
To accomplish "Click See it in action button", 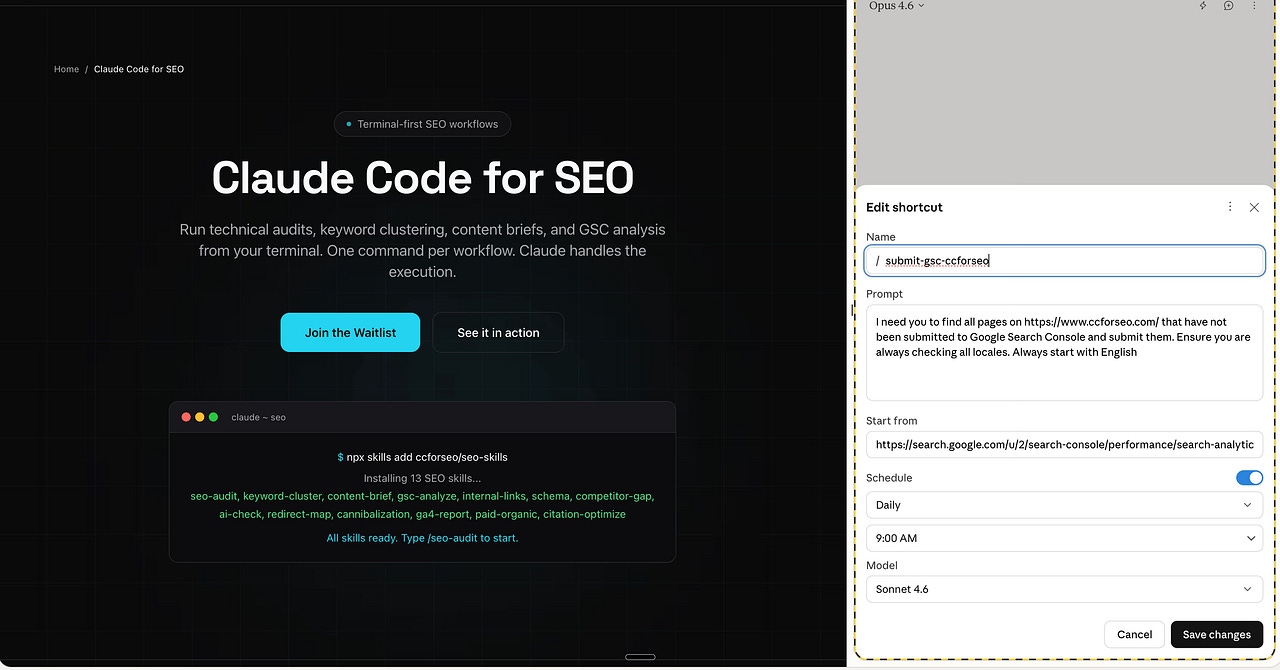I will [498, 333].
